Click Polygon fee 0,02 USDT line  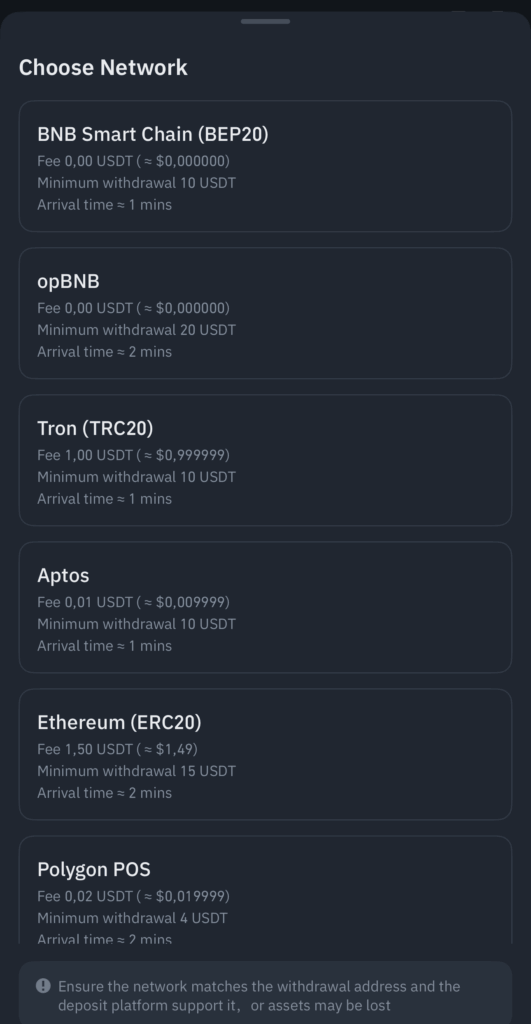click(x=133, y=895)
